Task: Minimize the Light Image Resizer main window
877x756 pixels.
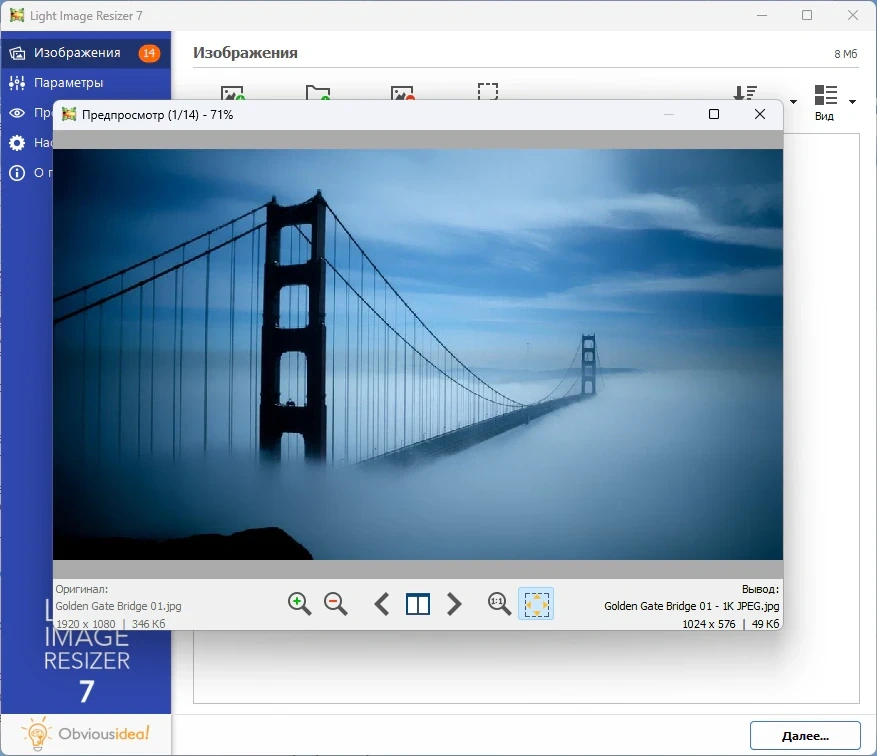Action: click(x=762, y=15)
